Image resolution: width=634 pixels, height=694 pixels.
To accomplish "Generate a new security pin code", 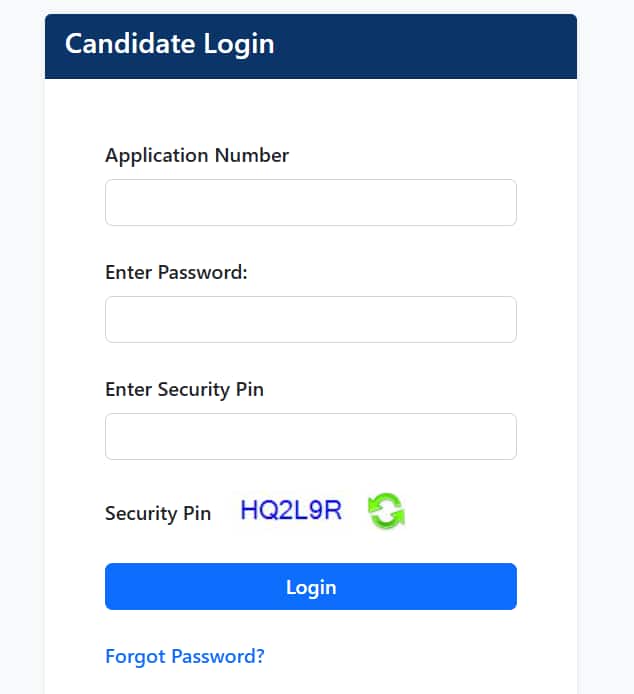I will coord(385,512).
